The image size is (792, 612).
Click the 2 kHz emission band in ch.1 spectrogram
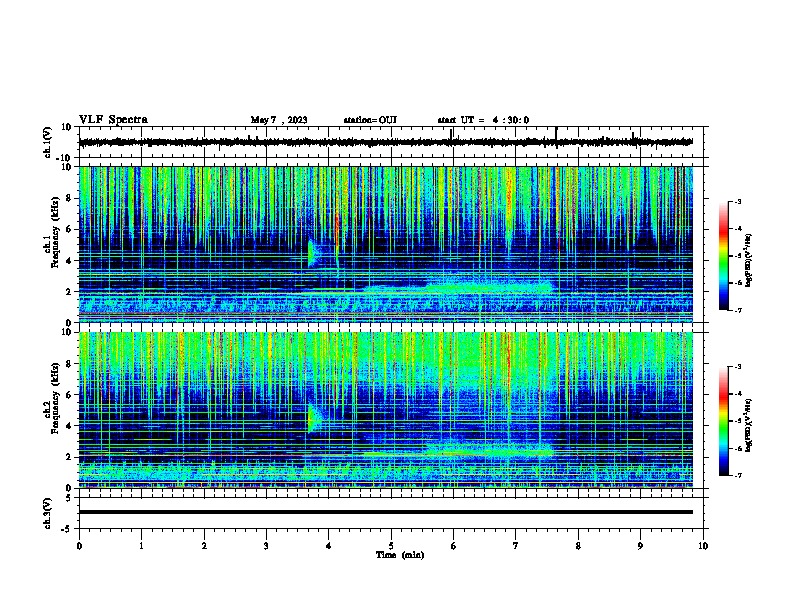pyautogui.click(x=487, y=287)
